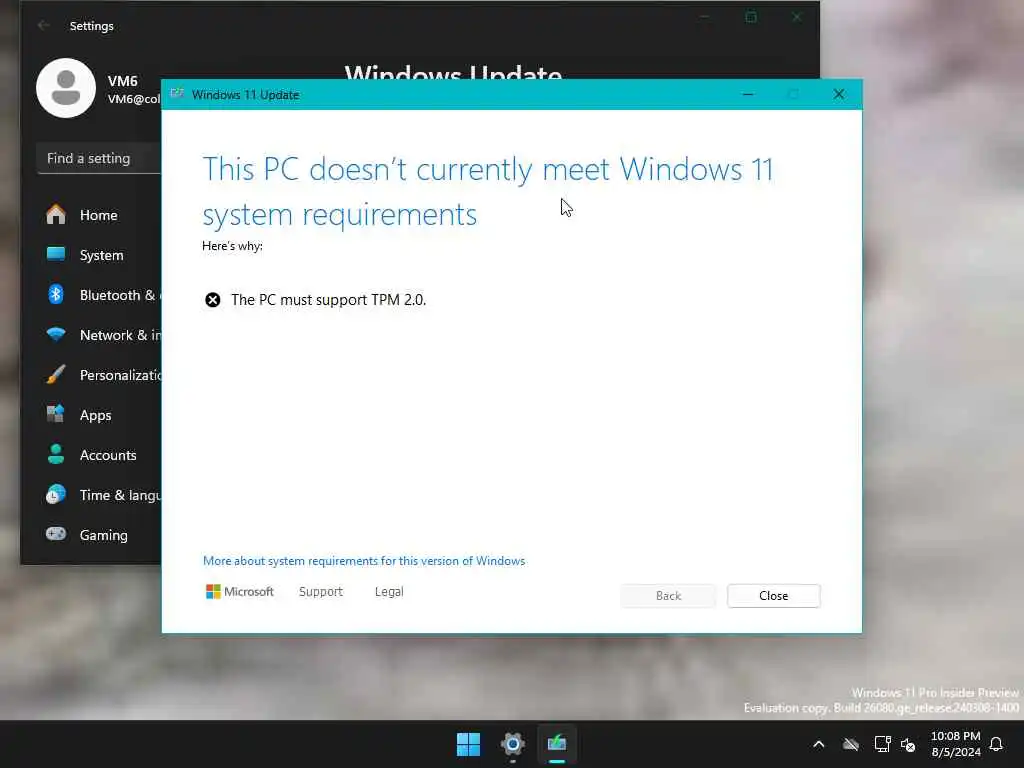Open the Support link
The width and height of the screenshot is (1024, 768).
[321, 592]
